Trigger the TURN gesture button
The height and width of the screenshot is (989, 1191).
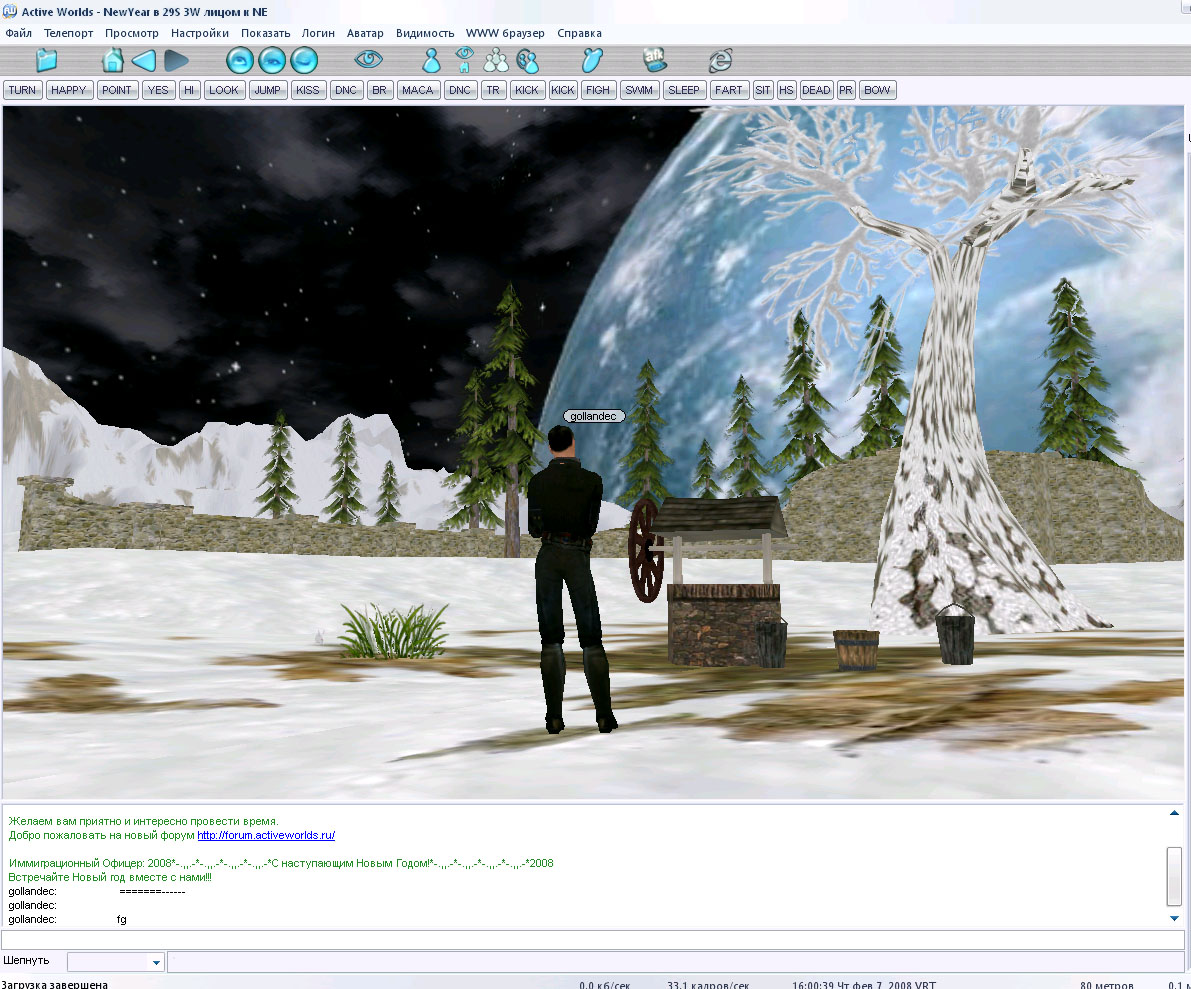(22, 90)
